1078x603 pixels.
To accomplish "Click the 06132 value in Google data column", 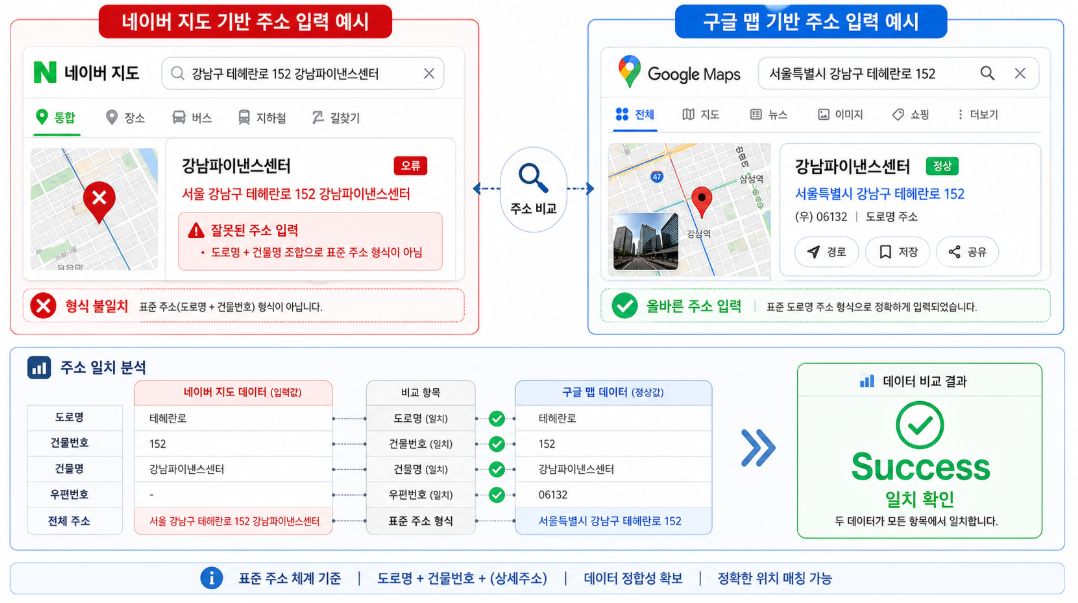I will tap(553, 495).
